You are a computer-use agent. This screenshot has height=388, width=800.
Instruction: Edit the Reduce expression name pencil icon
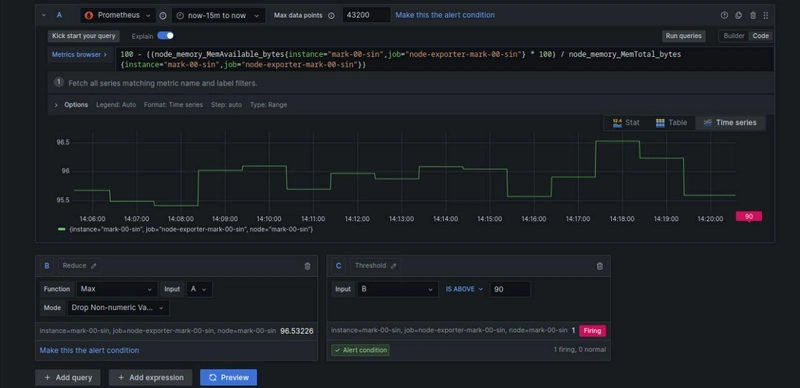tap(94, 265)
